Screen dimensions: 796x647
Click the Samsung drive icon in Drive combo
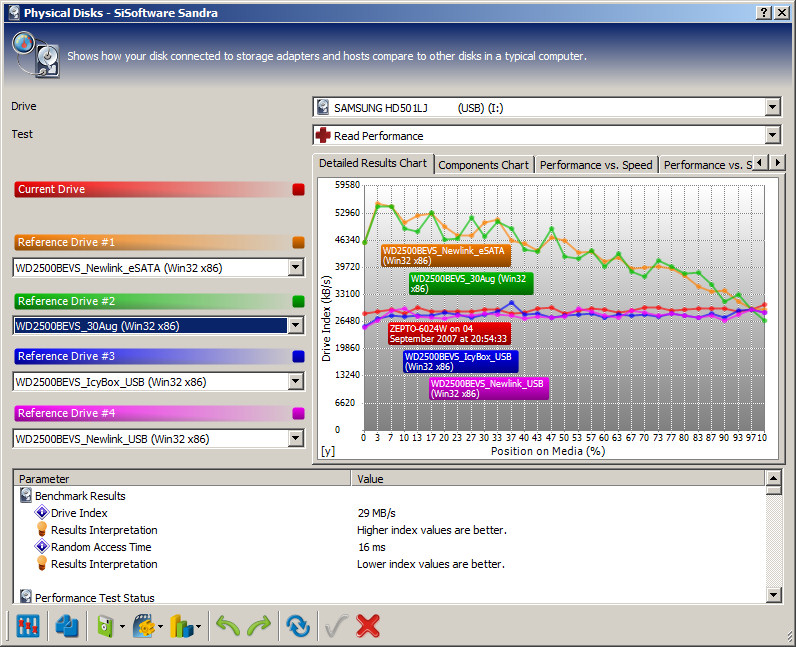click(x=323, y=107)
